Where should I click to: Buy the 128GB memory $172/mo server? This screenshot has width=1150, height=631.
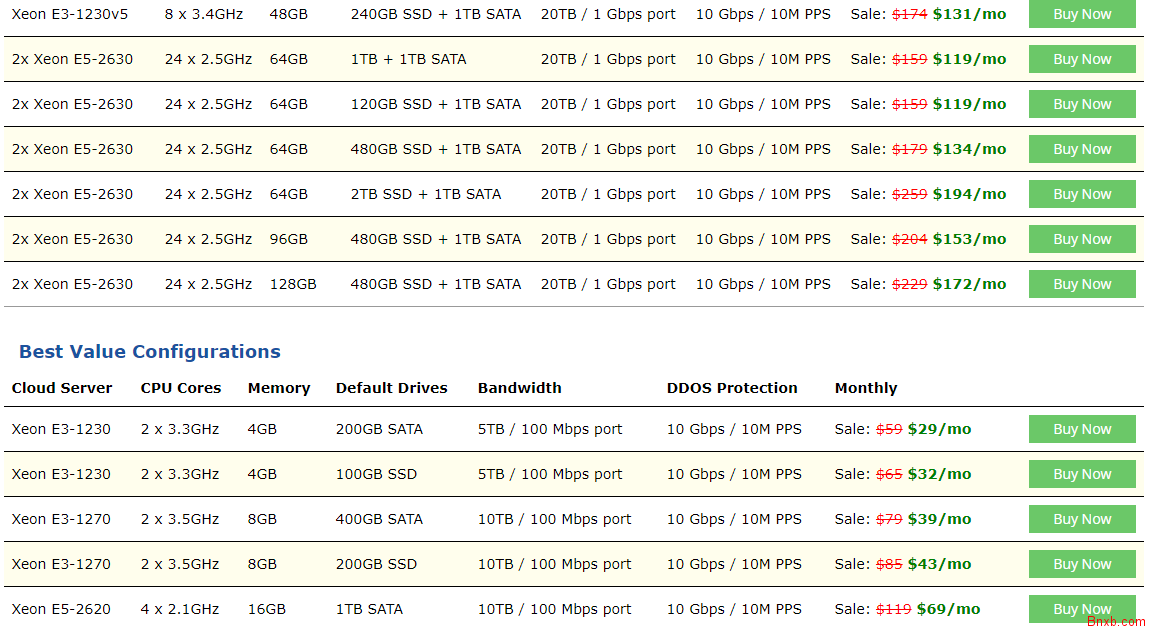pos(1082,284)
